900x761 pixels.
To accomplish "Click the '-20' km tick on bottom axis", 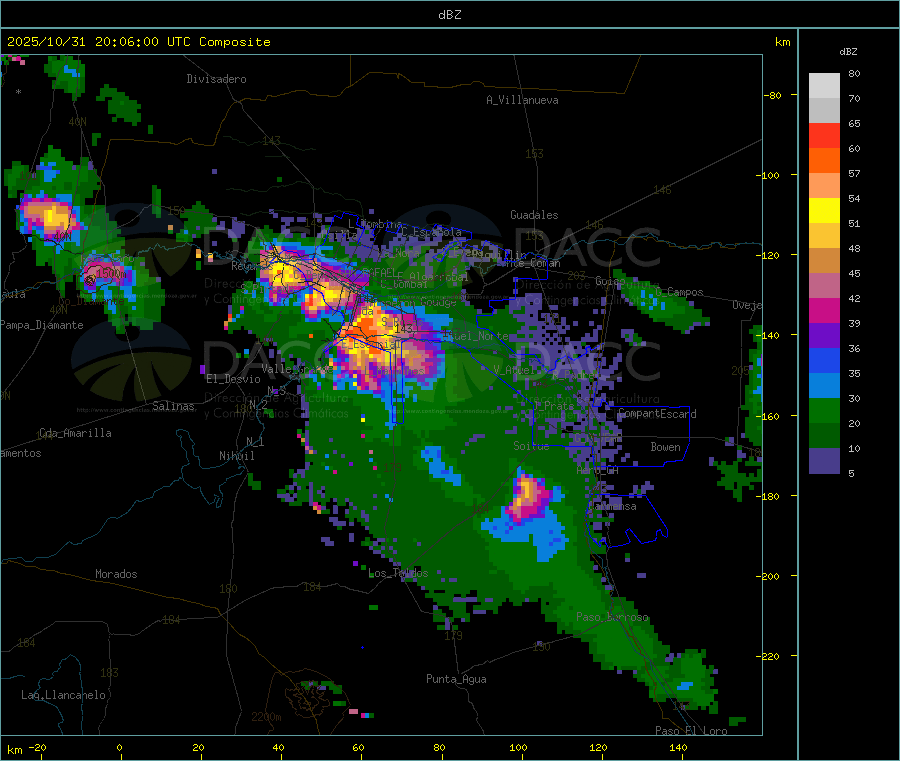I will 37,747.
